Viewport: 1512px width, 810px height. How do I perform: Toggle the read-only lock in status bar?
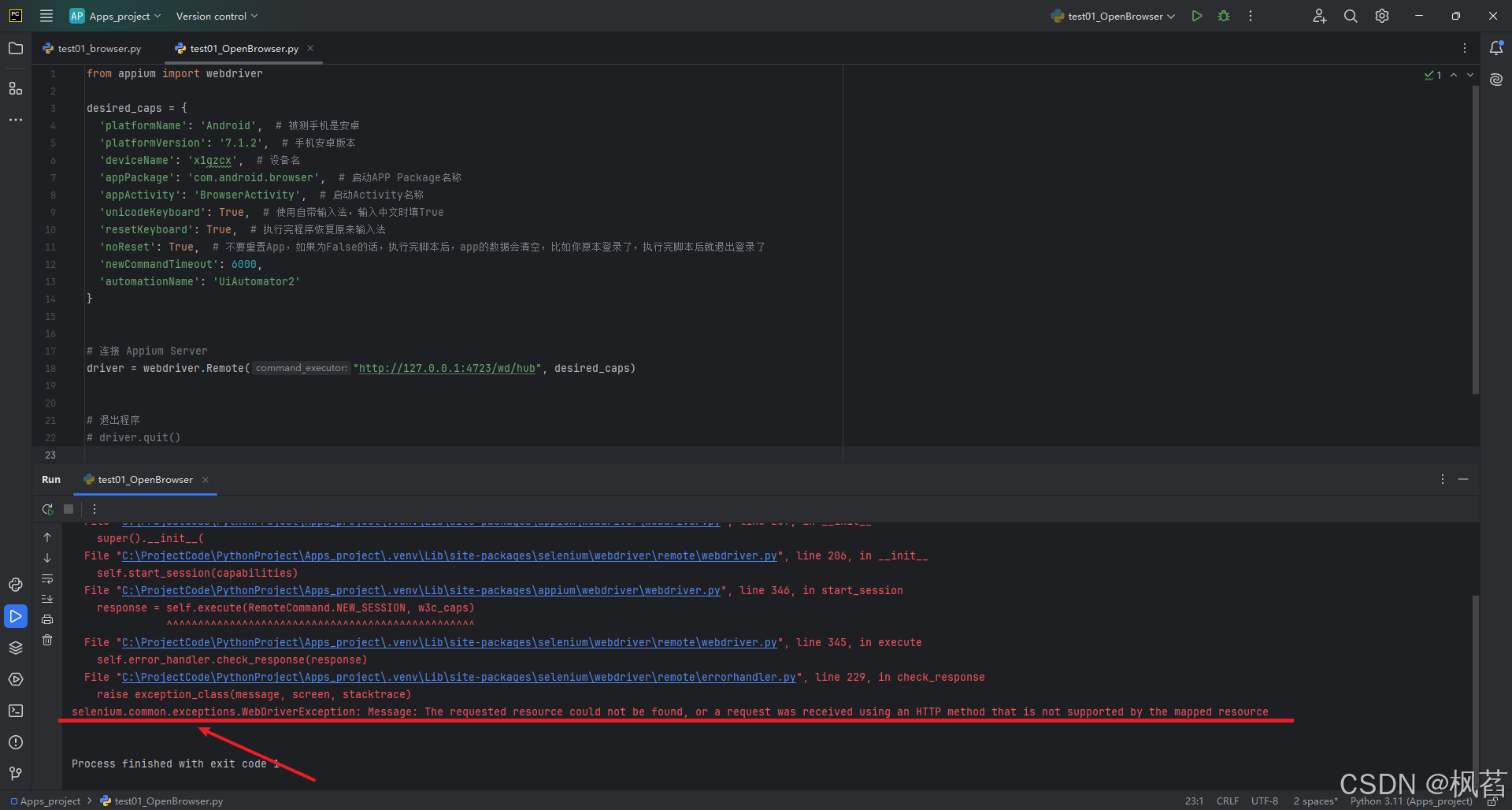pyautogui.click(x=1492, y=801)
